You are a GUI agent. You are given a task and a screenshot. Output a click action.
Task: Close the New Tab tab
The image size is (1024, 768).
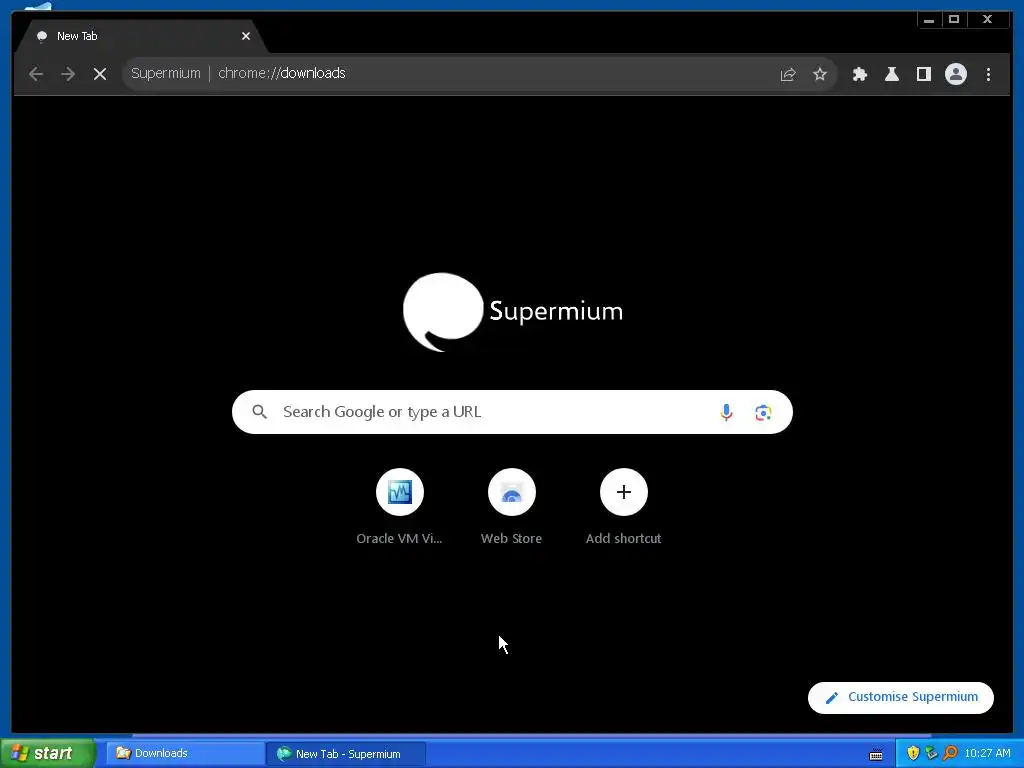[x=246, y=36]
